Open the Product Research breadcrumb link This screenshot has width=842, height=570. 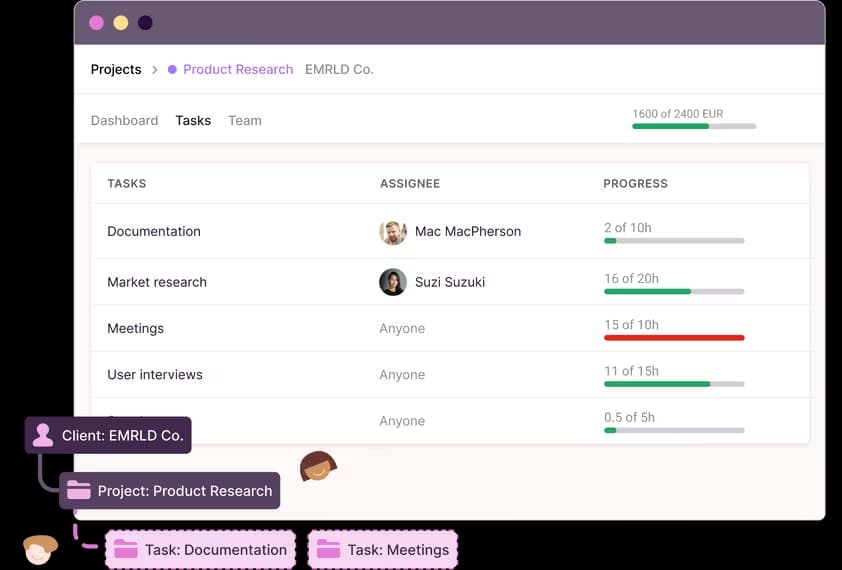coord(238,70)
